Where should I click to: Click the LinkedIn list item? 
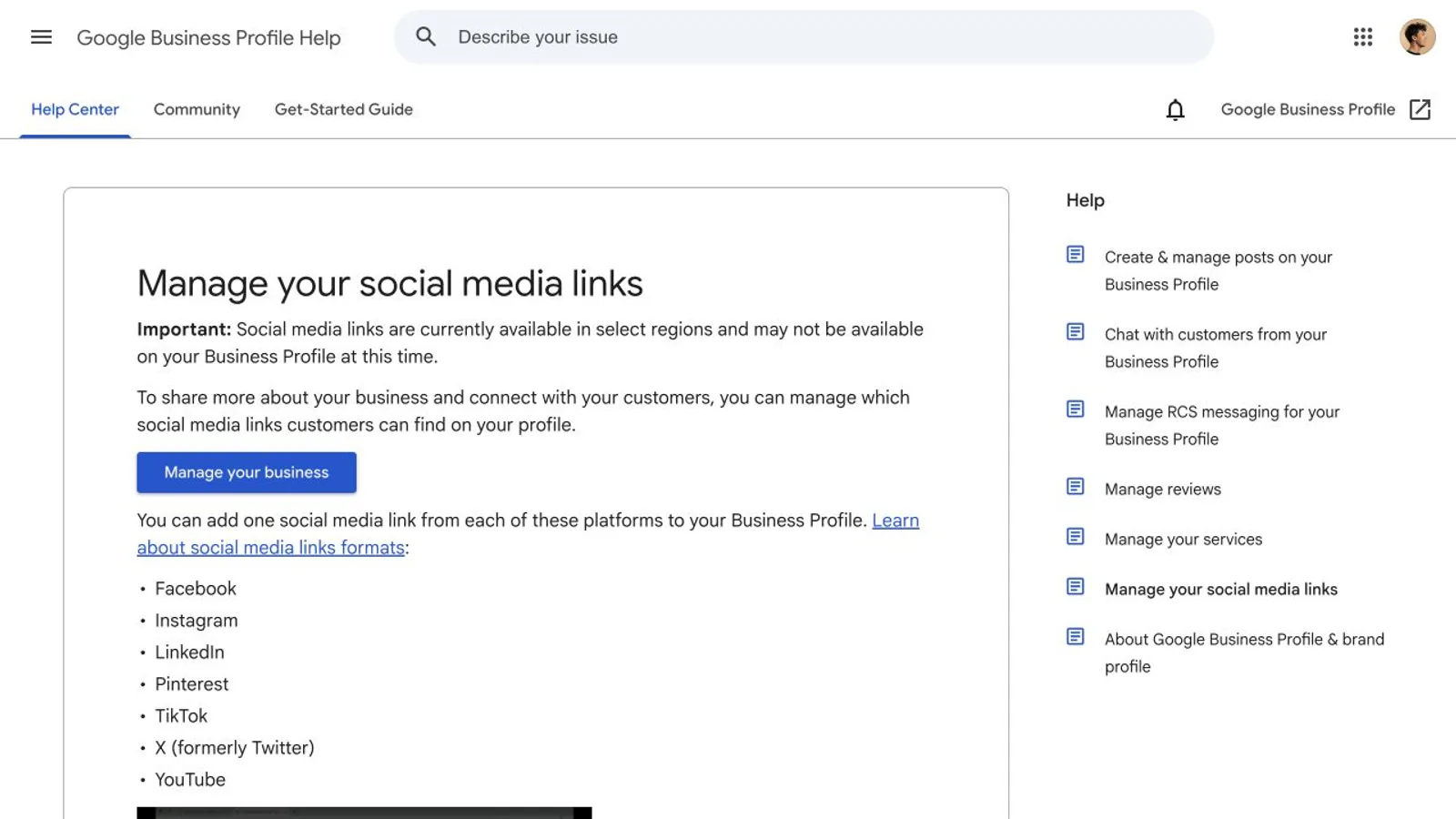click(189, 652)
